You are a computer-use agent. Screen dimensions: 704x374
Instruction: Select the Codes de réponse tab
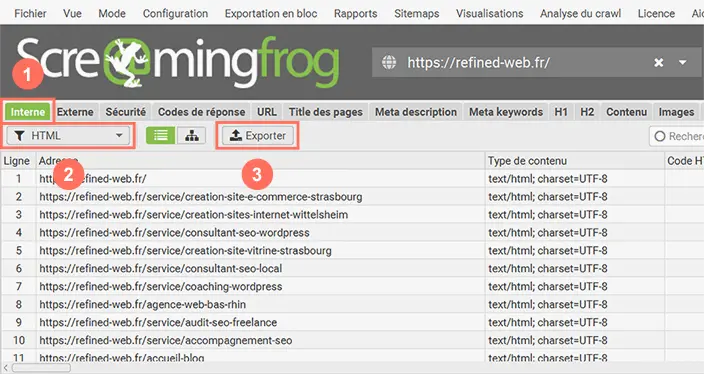[201, 112]
